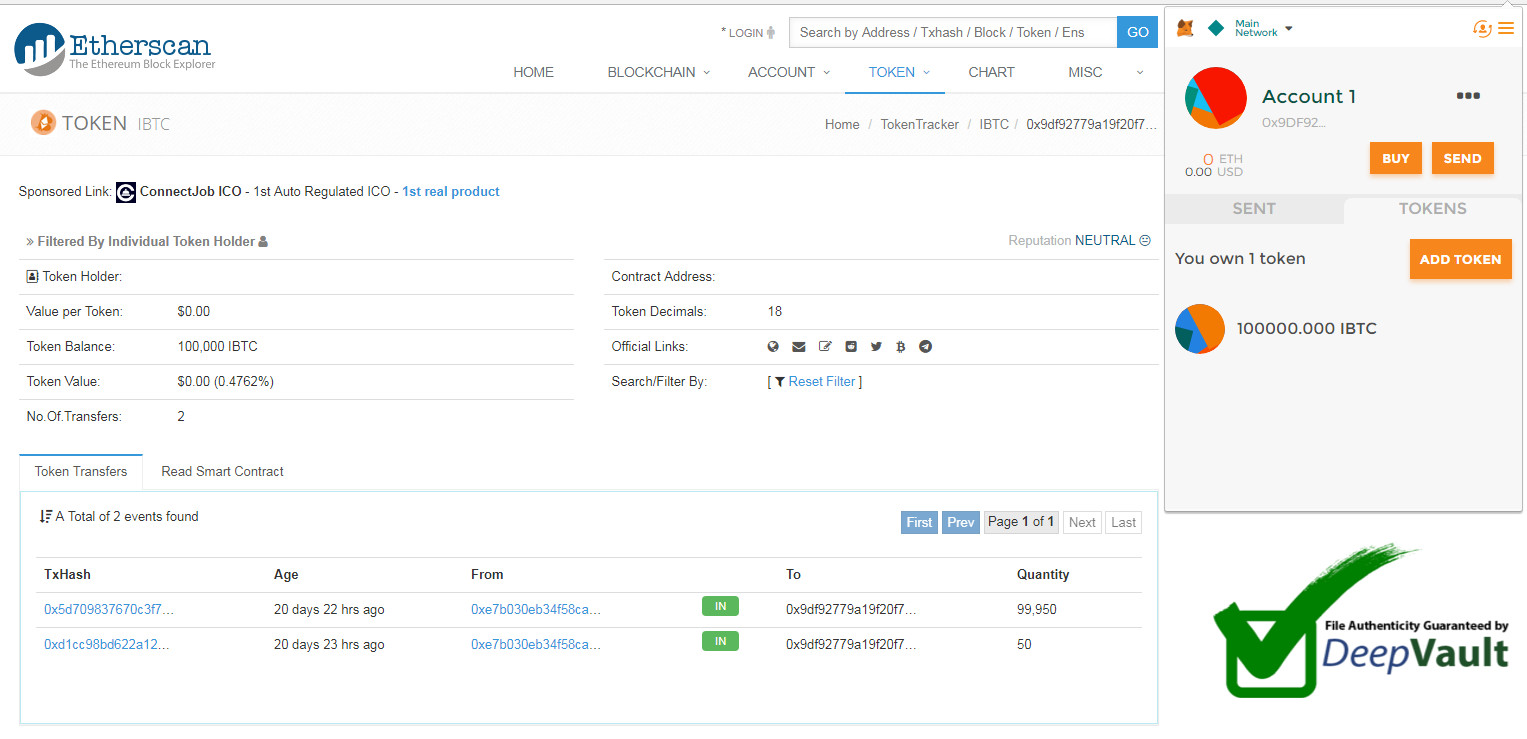Click the teal diamond network icon

pyautogui.click(x=1216, y=28)
